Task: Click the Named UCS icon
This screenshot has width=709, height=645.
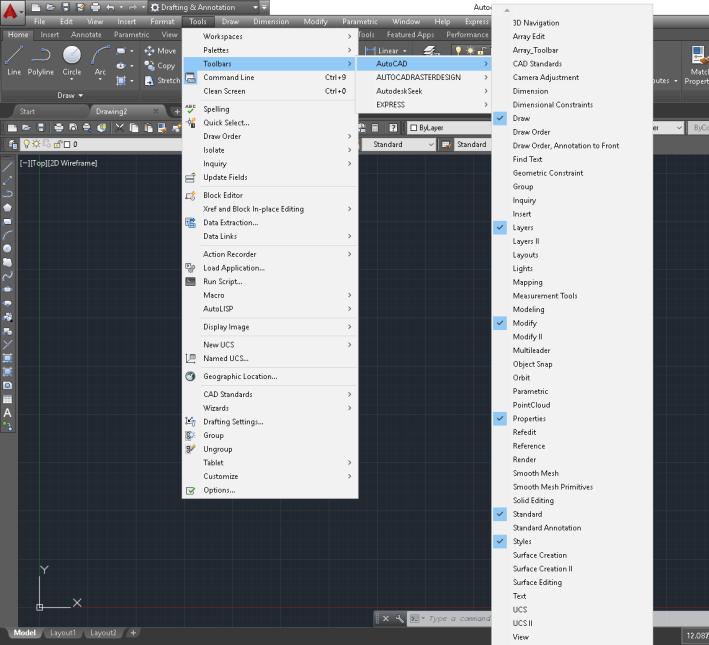Action: 190,358
